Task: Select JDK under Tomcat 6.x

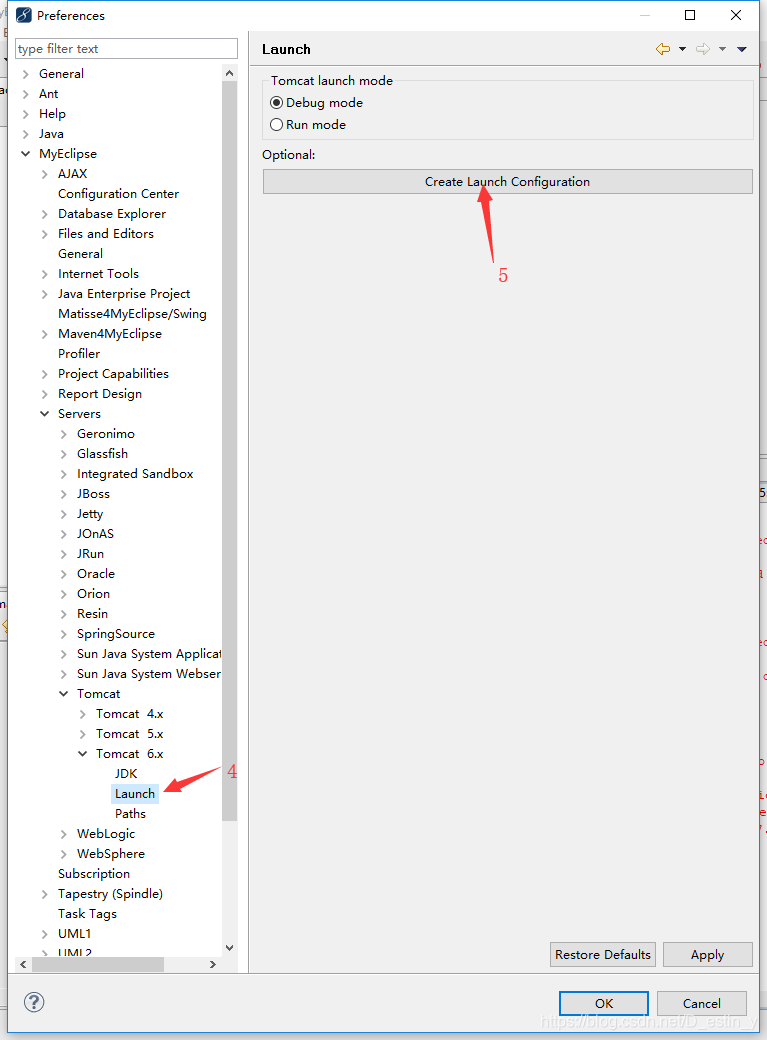Action: pyautogui.click(x=126, y=773)
